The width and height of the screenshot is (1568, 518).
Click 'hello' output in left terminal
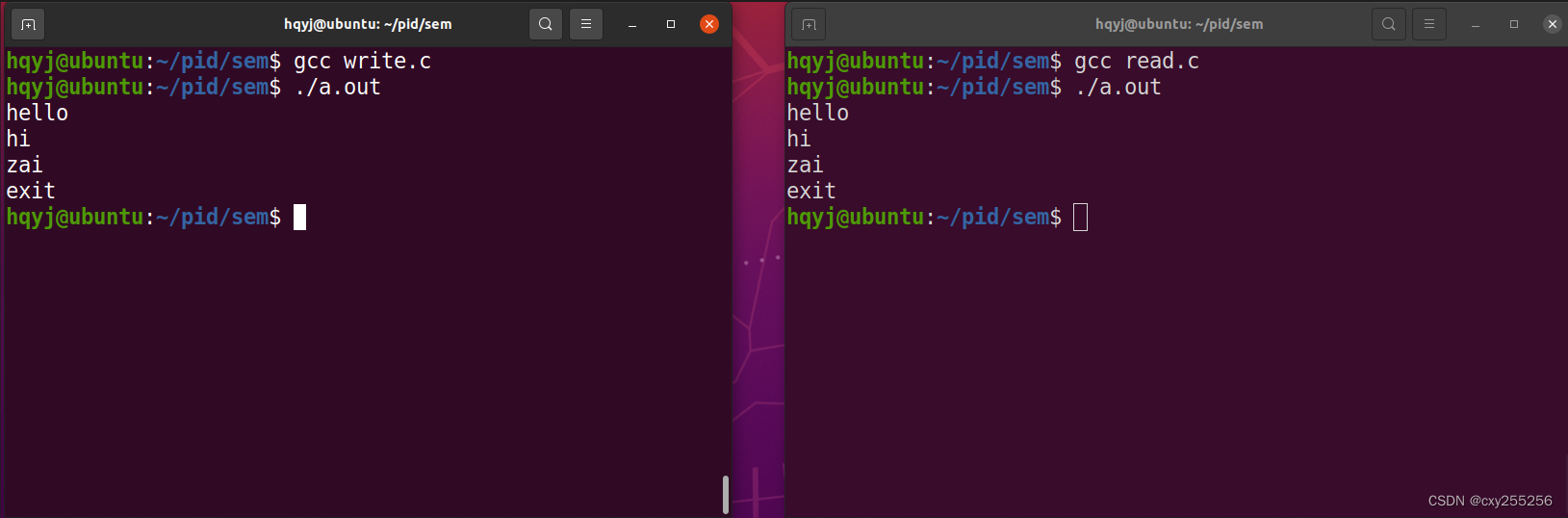[x=38, y=113]
